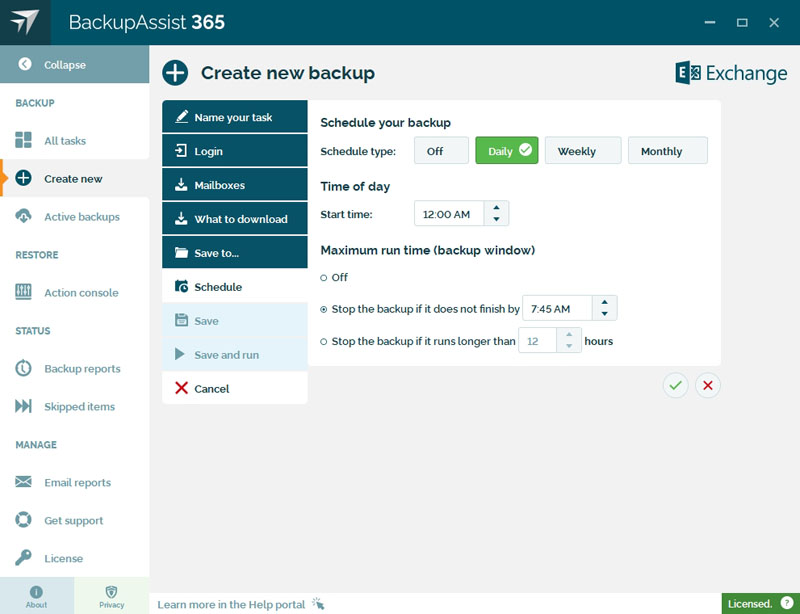Screen dimensions: 800x614
Task: Click the red X Cancel icon
Action: (x=181, y=388)
